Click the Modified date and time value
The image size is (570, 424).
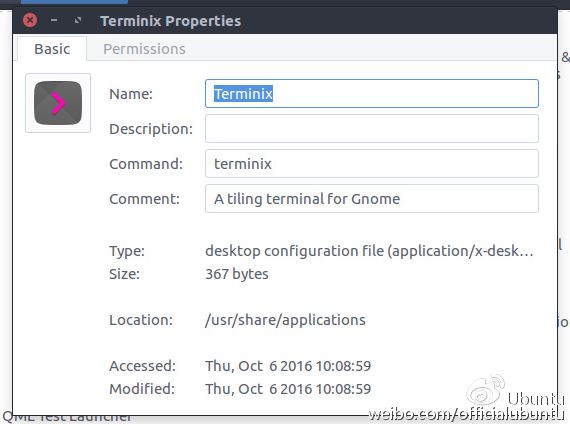(288, 389)
